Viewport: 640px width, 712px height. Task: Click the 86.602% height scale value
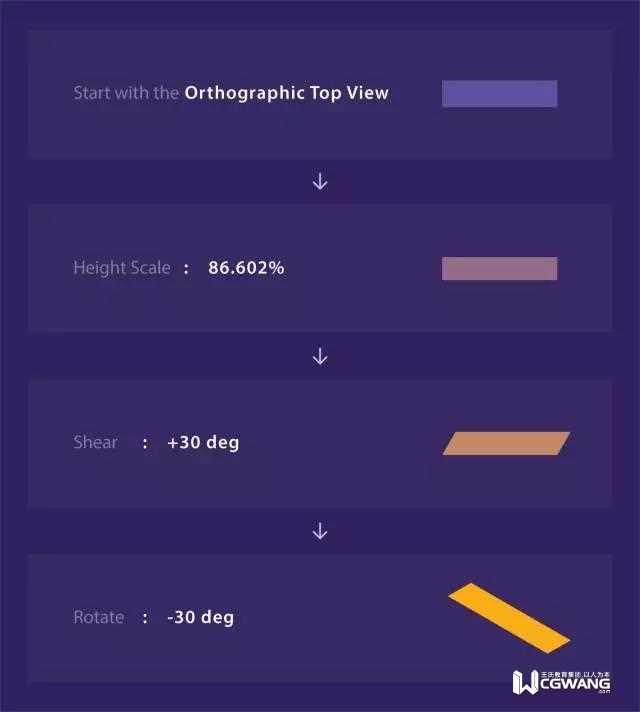click(246, 268)
